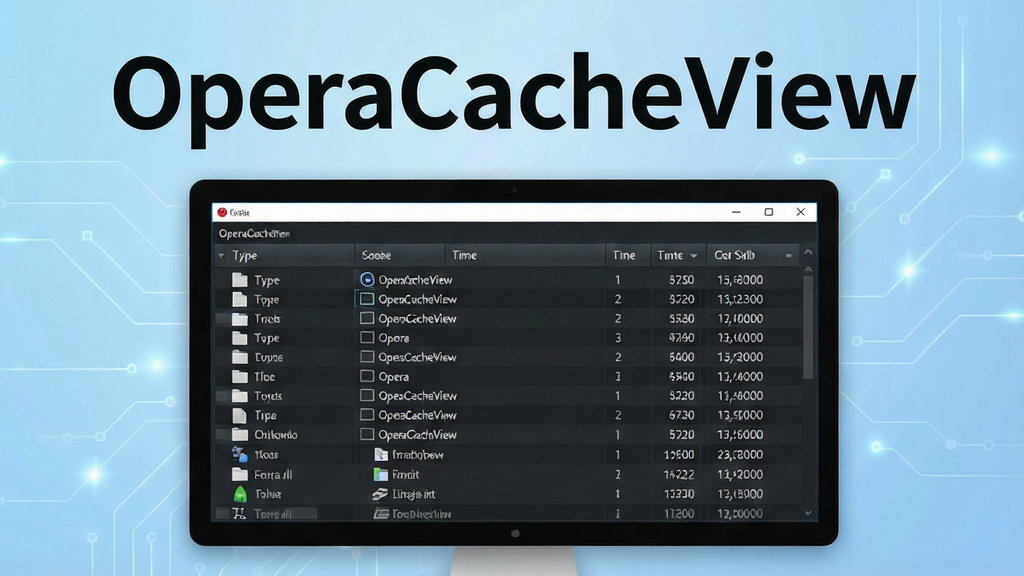
Task: Tick the checkbox in the 13,12300 row
Action: click(x=367, y=299)
